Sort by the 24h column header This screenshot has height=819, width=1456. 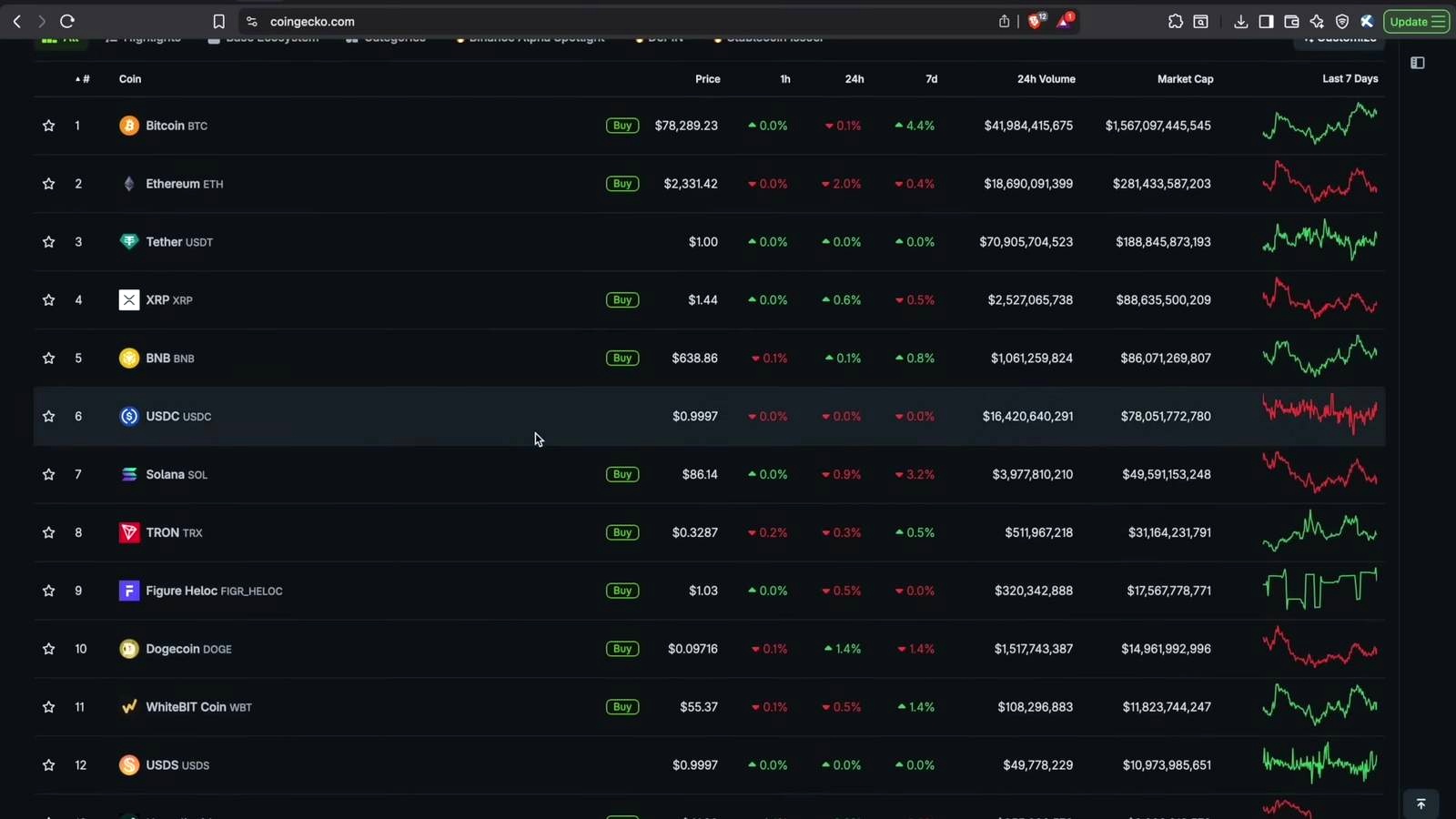click(x=854, y=79)
